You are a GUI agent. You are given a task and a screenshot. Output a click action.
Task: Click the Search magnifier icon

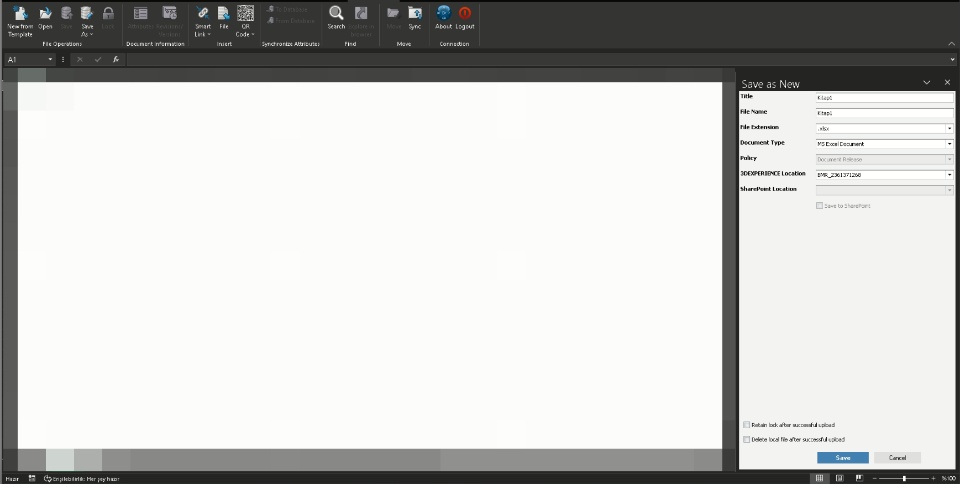[336, 13]
